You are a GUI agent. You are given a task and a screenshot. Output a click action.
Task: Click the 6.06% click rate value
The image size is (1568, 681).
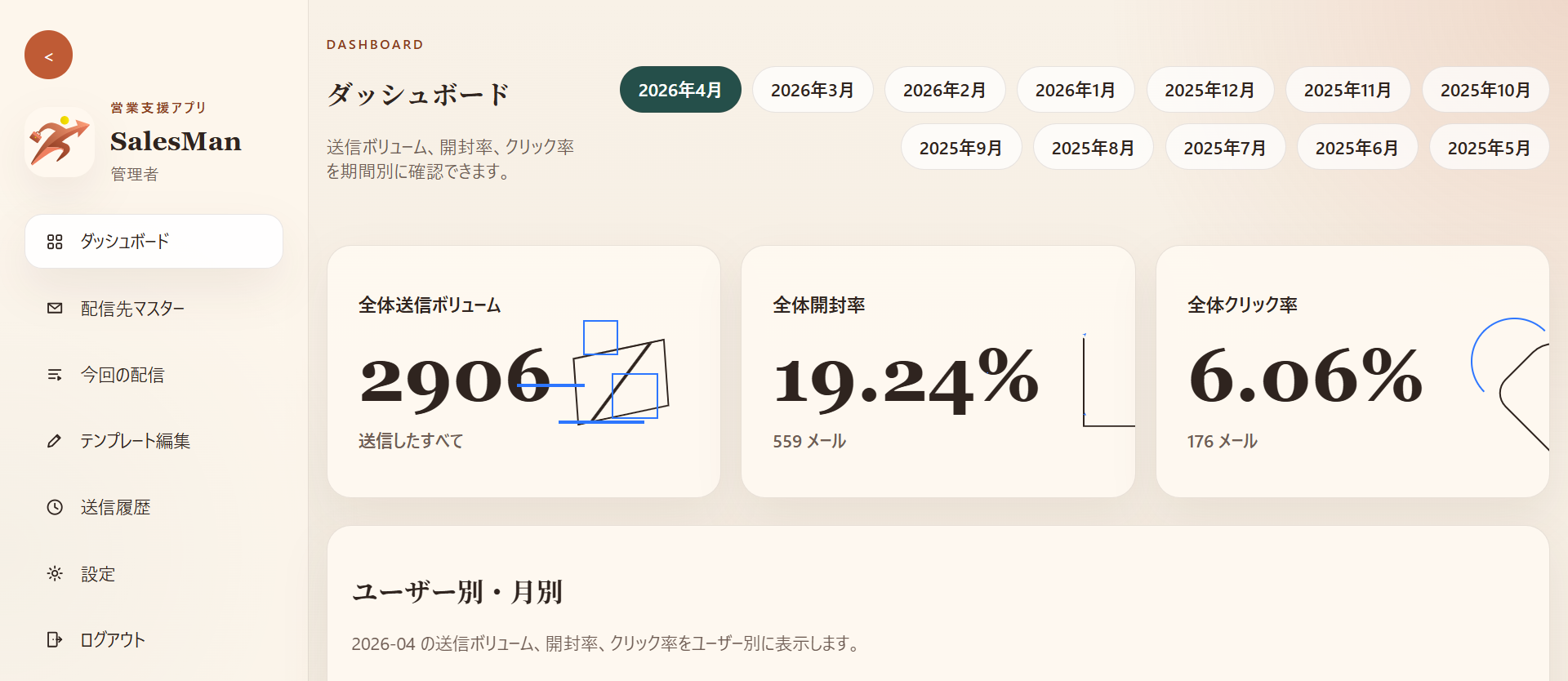point(1305,376)
